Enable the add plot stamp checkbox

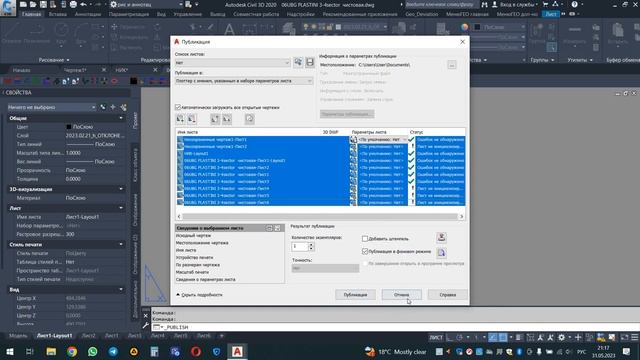(x=365, y=239)
